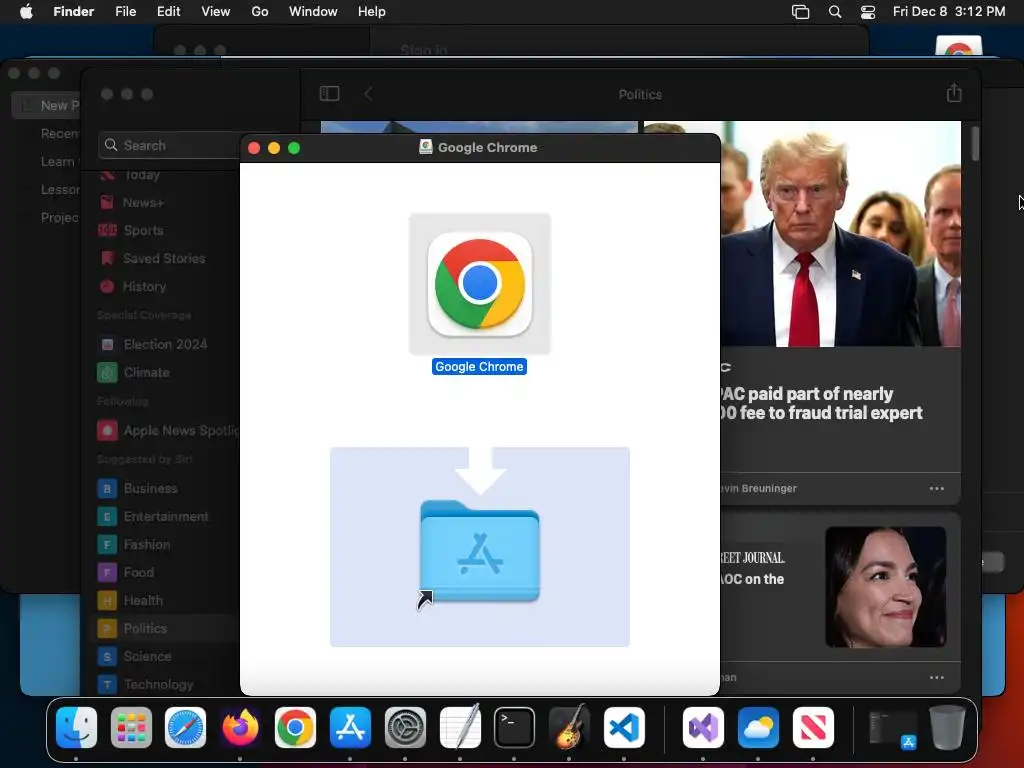Open Visual Studio Code from the Dock

624,727
